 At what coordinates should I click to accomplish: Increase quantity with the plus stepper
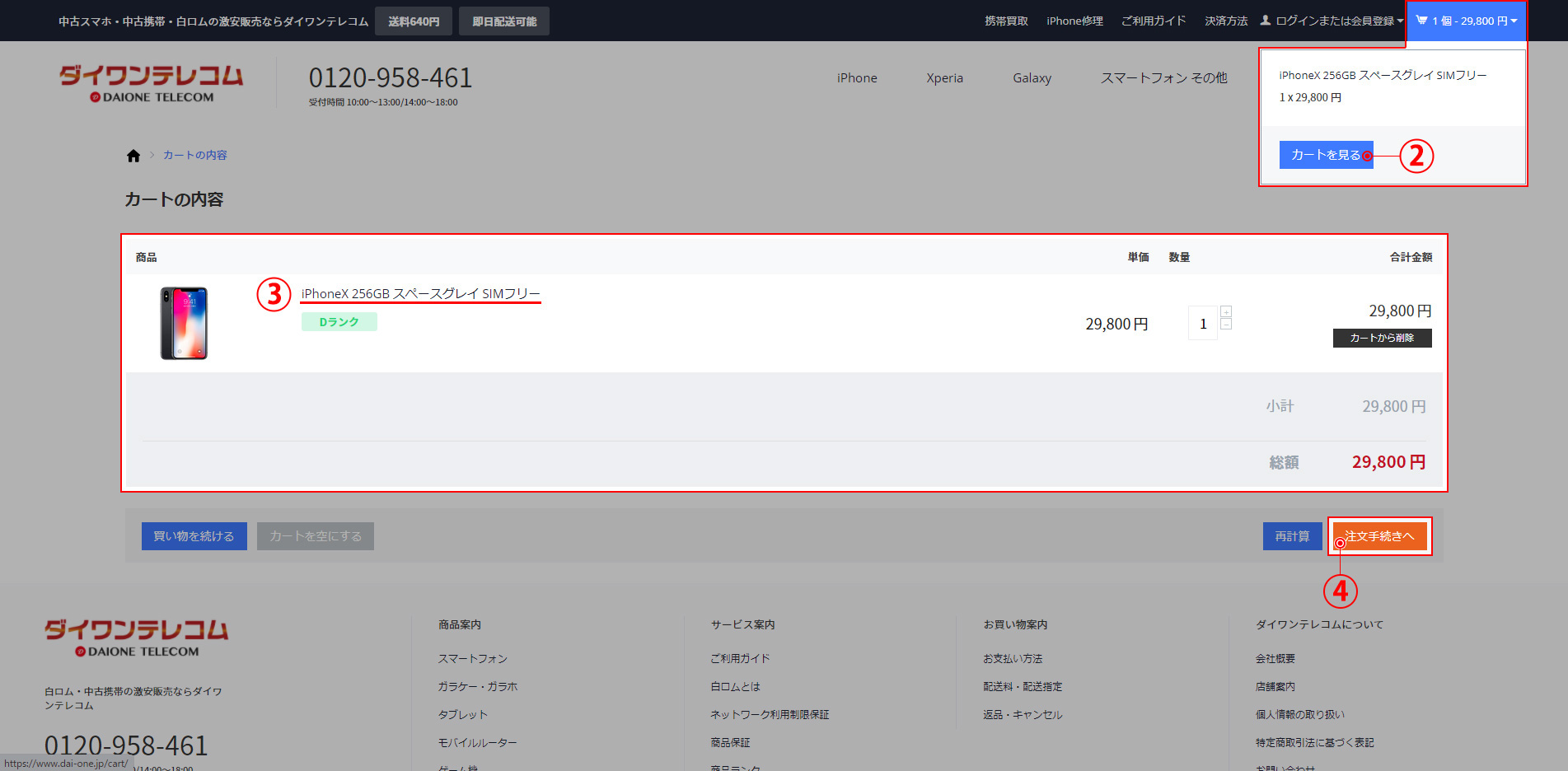coord(1226,311)
